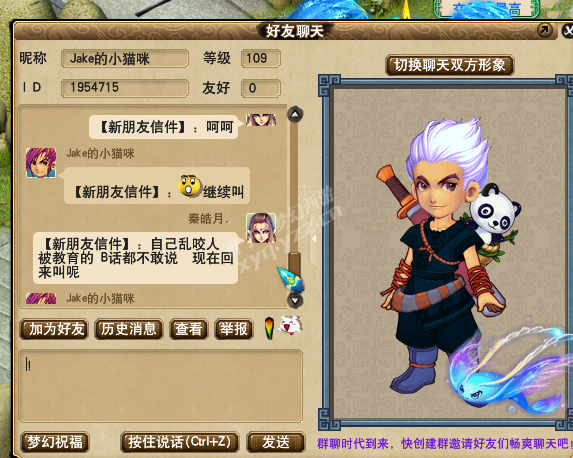573x458 pixels.
Task: Open 历史消息 message history
Action: [x=129, y=329]
